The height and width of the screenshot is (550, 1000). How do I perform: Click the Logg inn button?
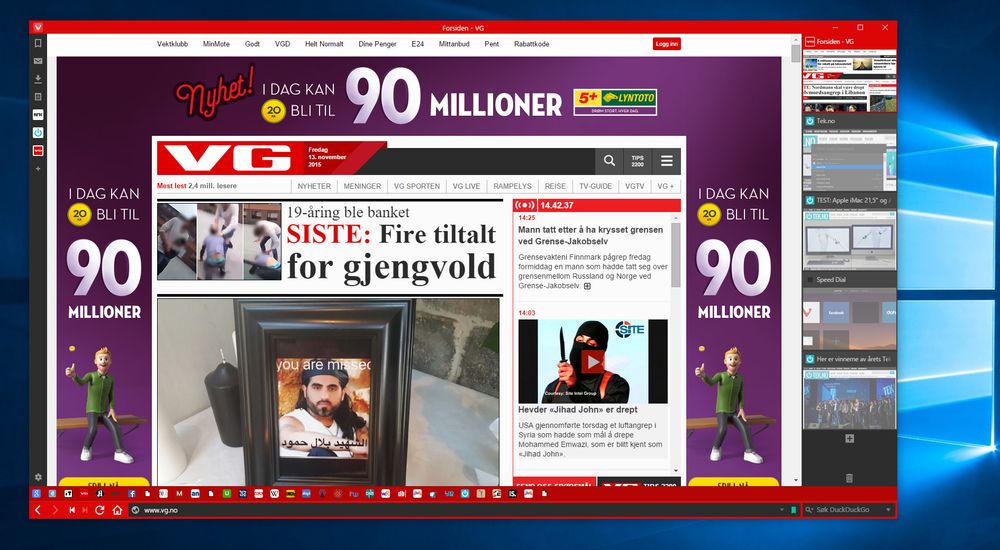[x=666, y=44]
